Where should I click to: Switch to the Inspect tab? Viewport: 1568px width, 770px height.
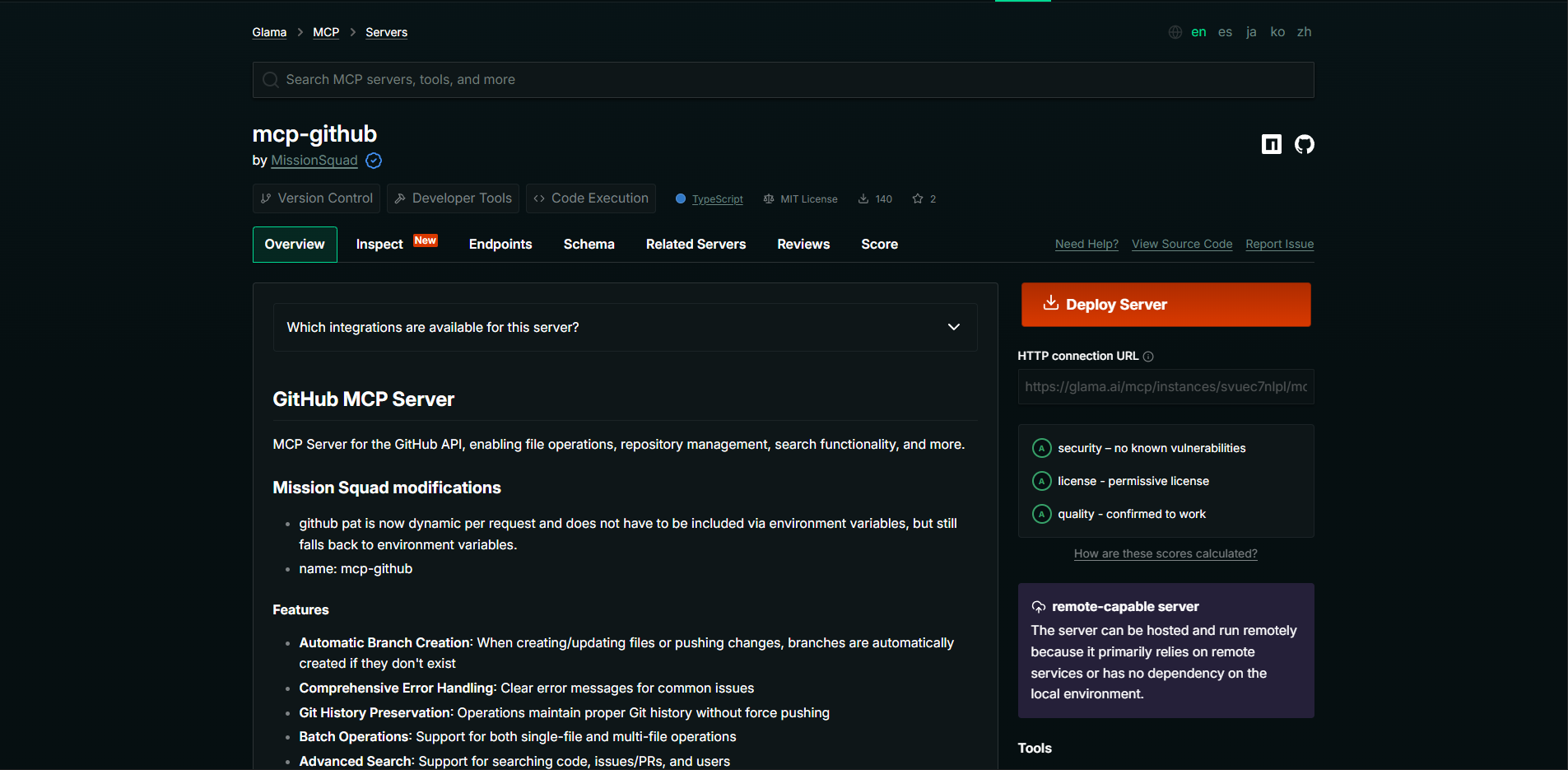pos(379,244)
